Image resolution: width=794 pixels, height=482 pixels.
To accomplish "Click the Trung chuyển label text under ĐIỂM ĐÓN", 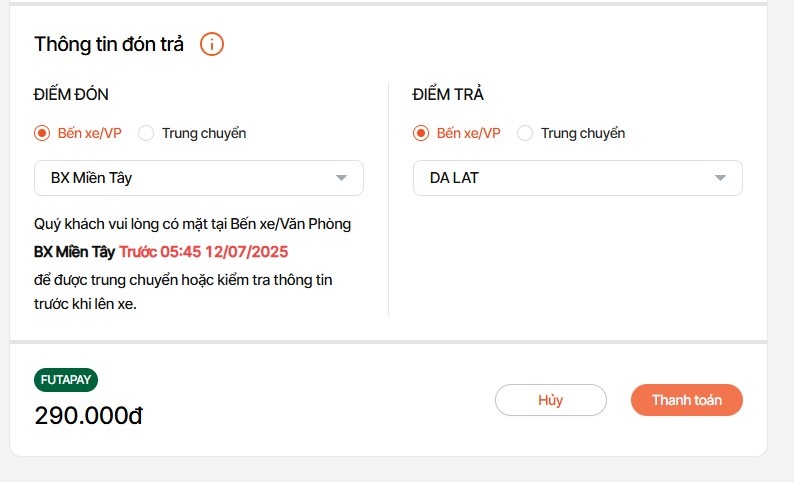I will (204, 133).
